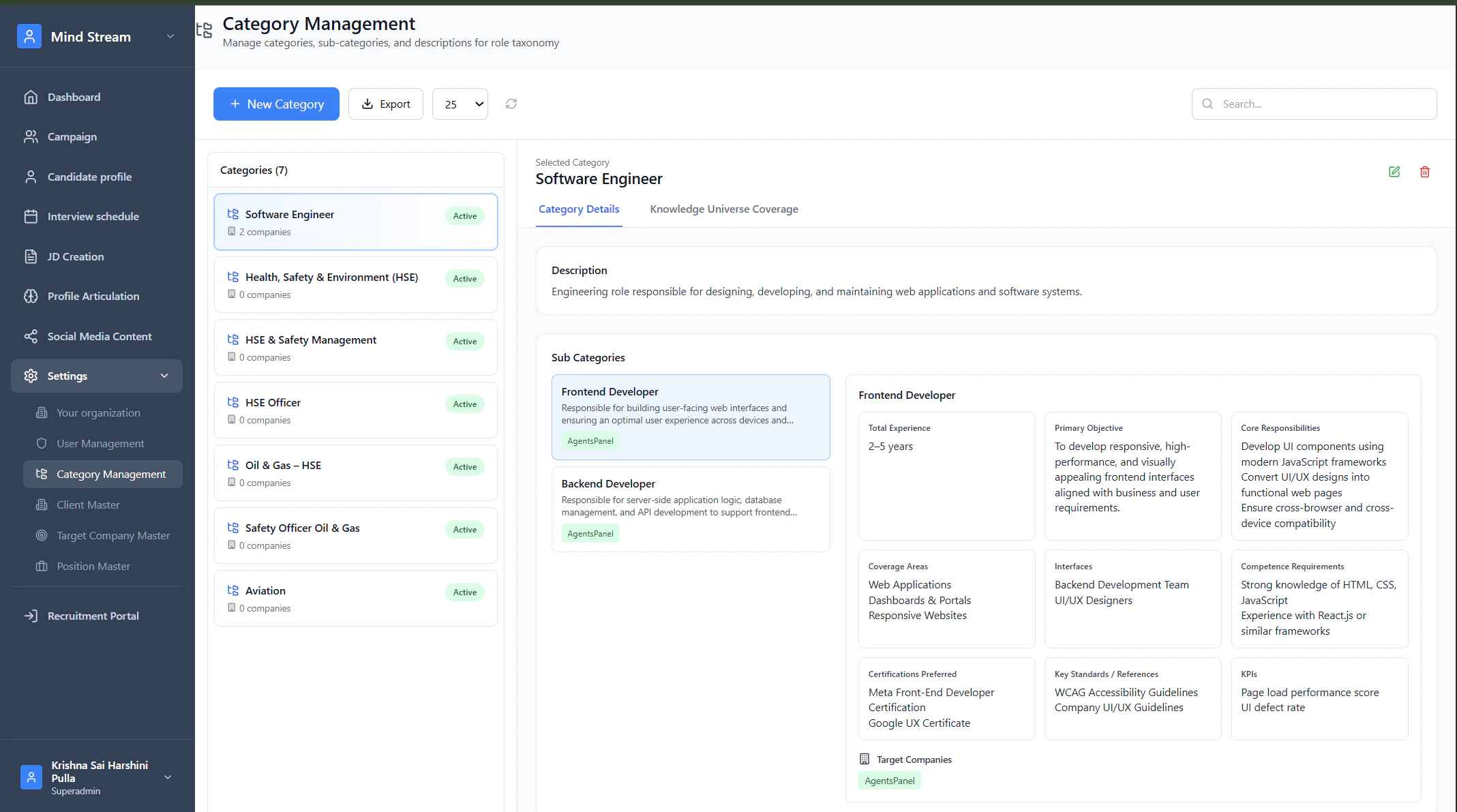Screen dimensions: 1457x812
Task: Open Social Media Content share icon
Action: 31,336
